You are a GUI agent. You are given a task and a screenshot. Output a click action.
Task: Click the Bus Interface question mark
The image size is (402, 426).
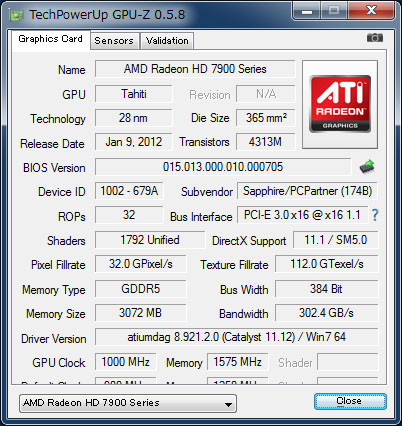pos(375,215)
